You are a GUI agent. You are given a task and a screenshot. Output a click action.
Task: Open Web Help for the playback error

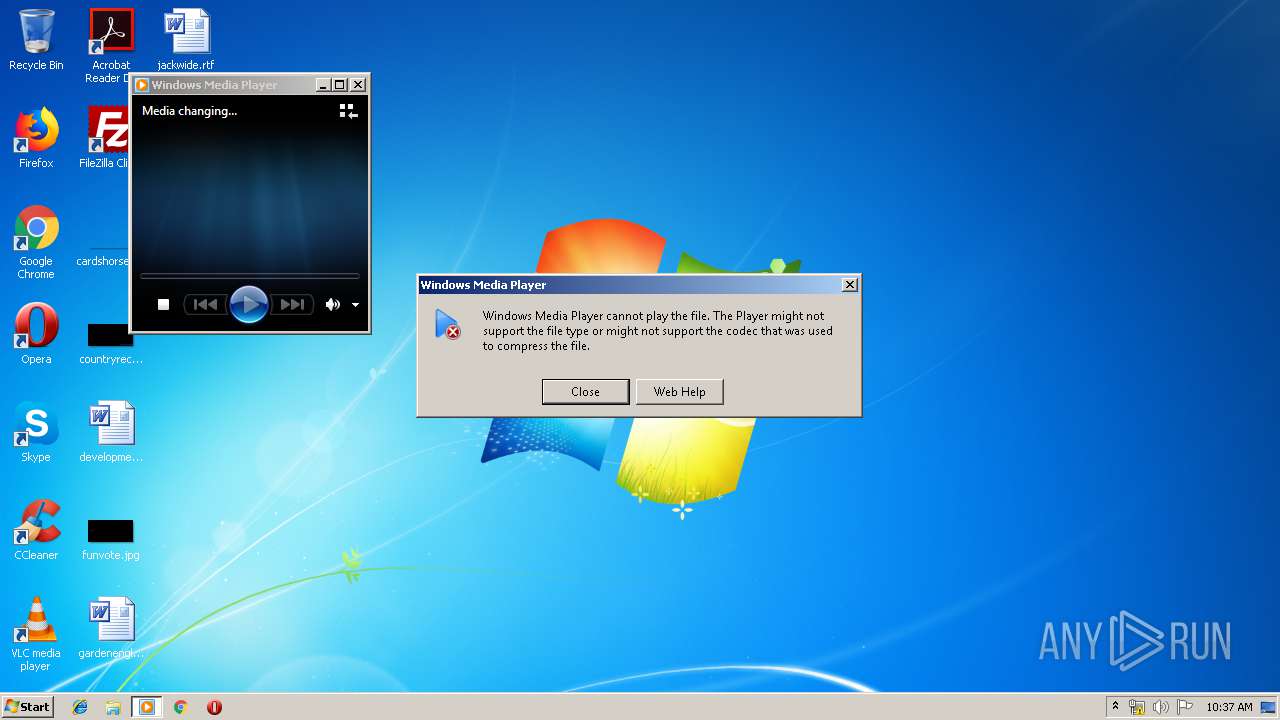coord(679,392)
